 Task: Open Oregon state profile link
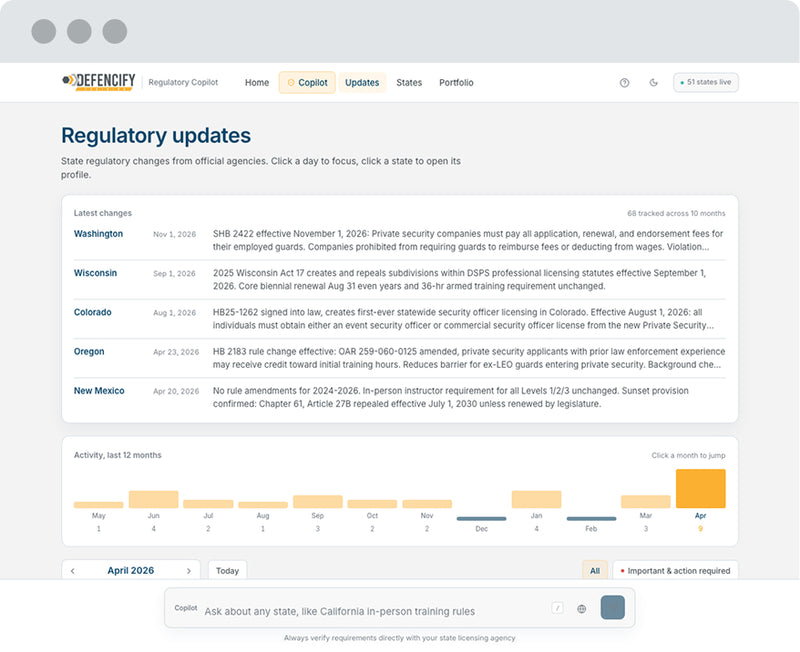pyautogui.click(x=89, y=352)
